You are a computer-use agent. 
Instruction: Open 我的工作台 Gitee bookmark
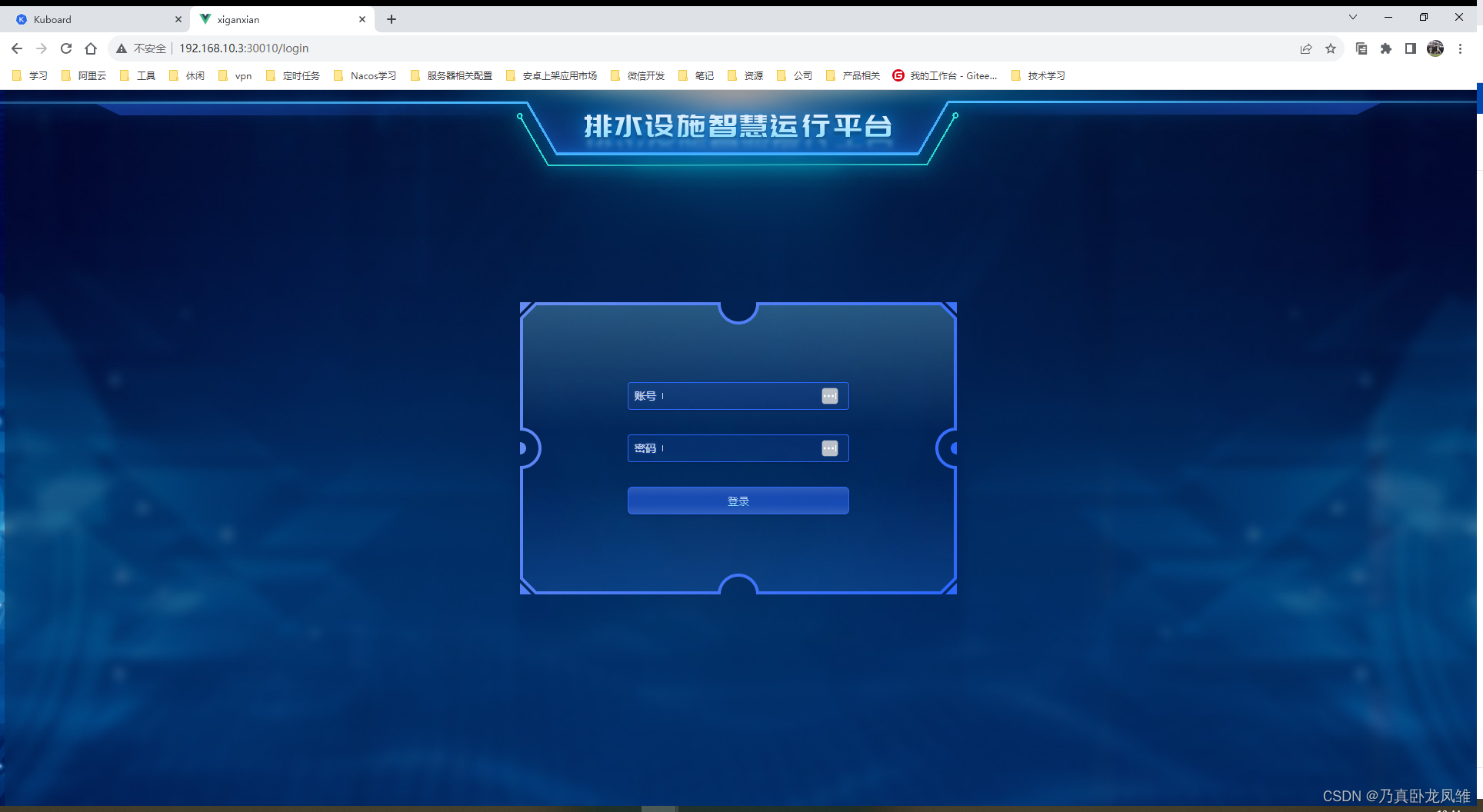(x=945, y=75)
